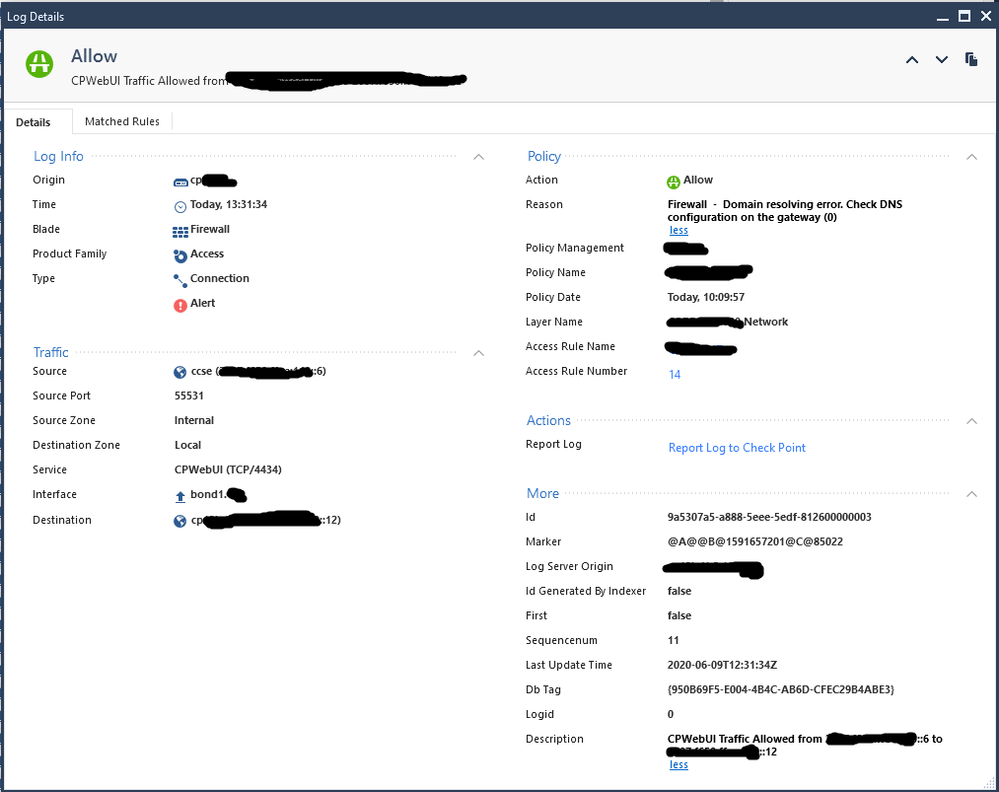
Task: Collapse the Log Info section
Action: [479, 157]
